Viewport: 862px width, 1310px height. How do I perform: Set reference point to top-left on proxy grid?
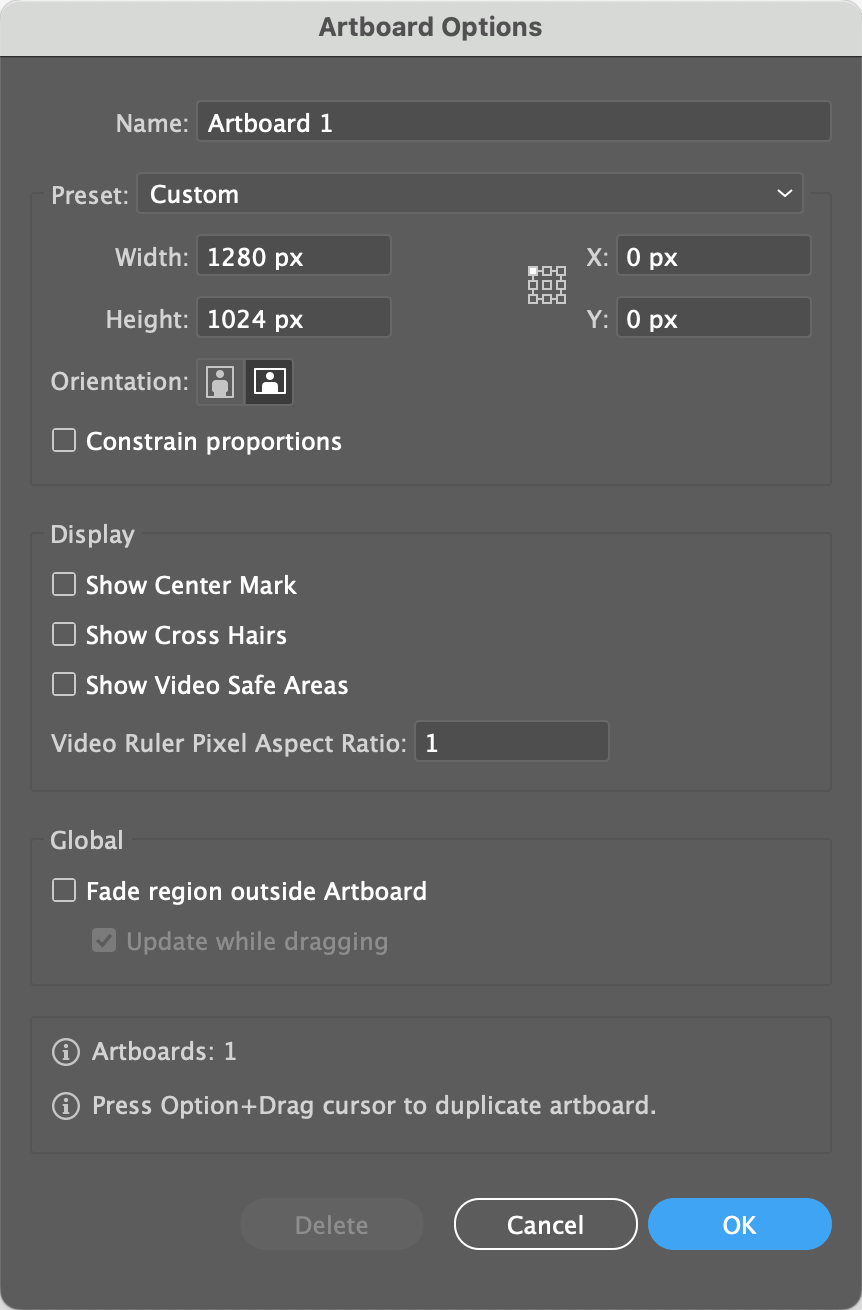pyautogui.click(x=532, y=270)
